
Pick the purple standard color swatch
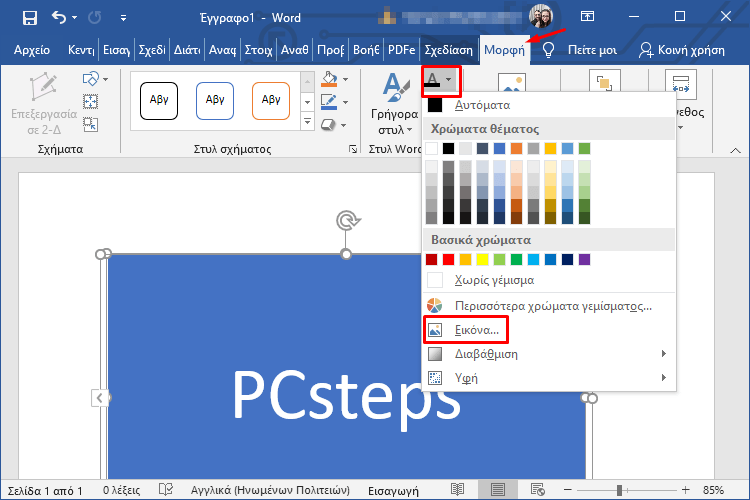coord(584,259)
